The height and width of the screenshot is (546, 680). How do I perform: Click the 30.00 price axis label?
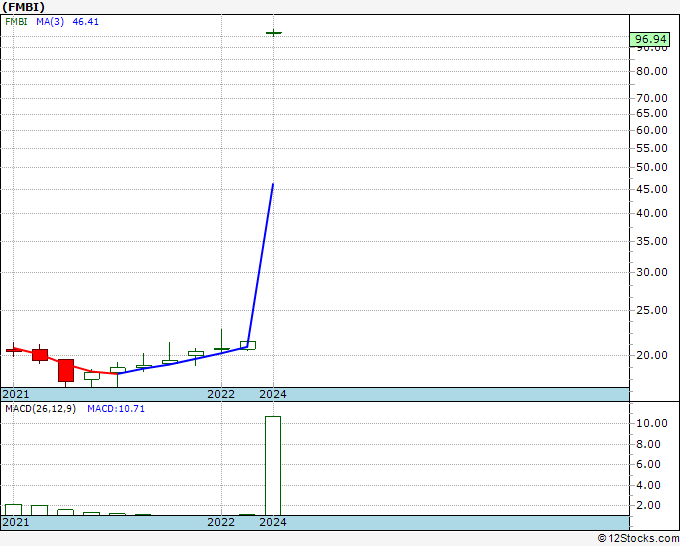pyautogui.click(x=652, y=272)
